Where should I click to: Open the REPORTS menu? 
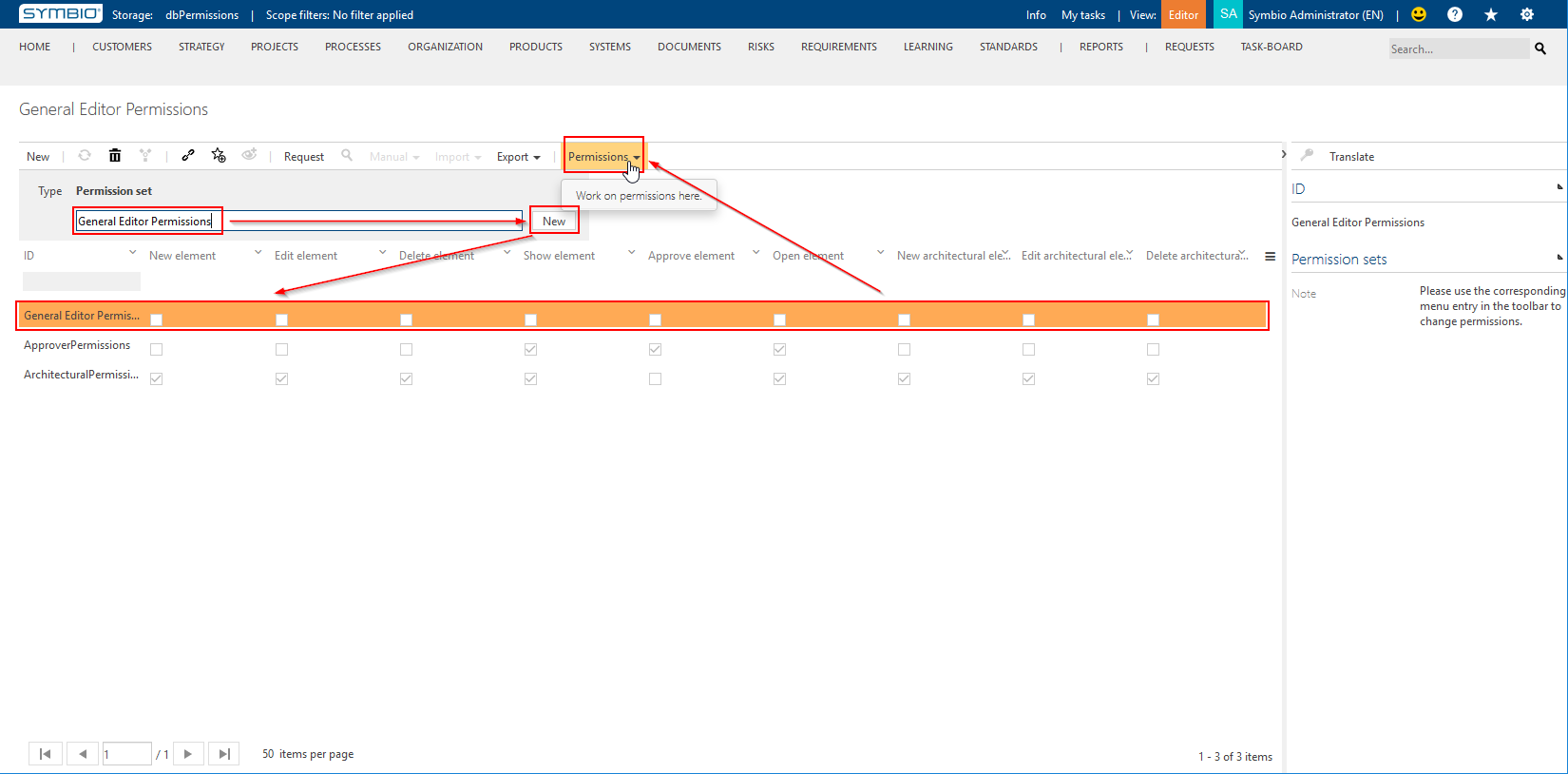[x=1100, y=47]
